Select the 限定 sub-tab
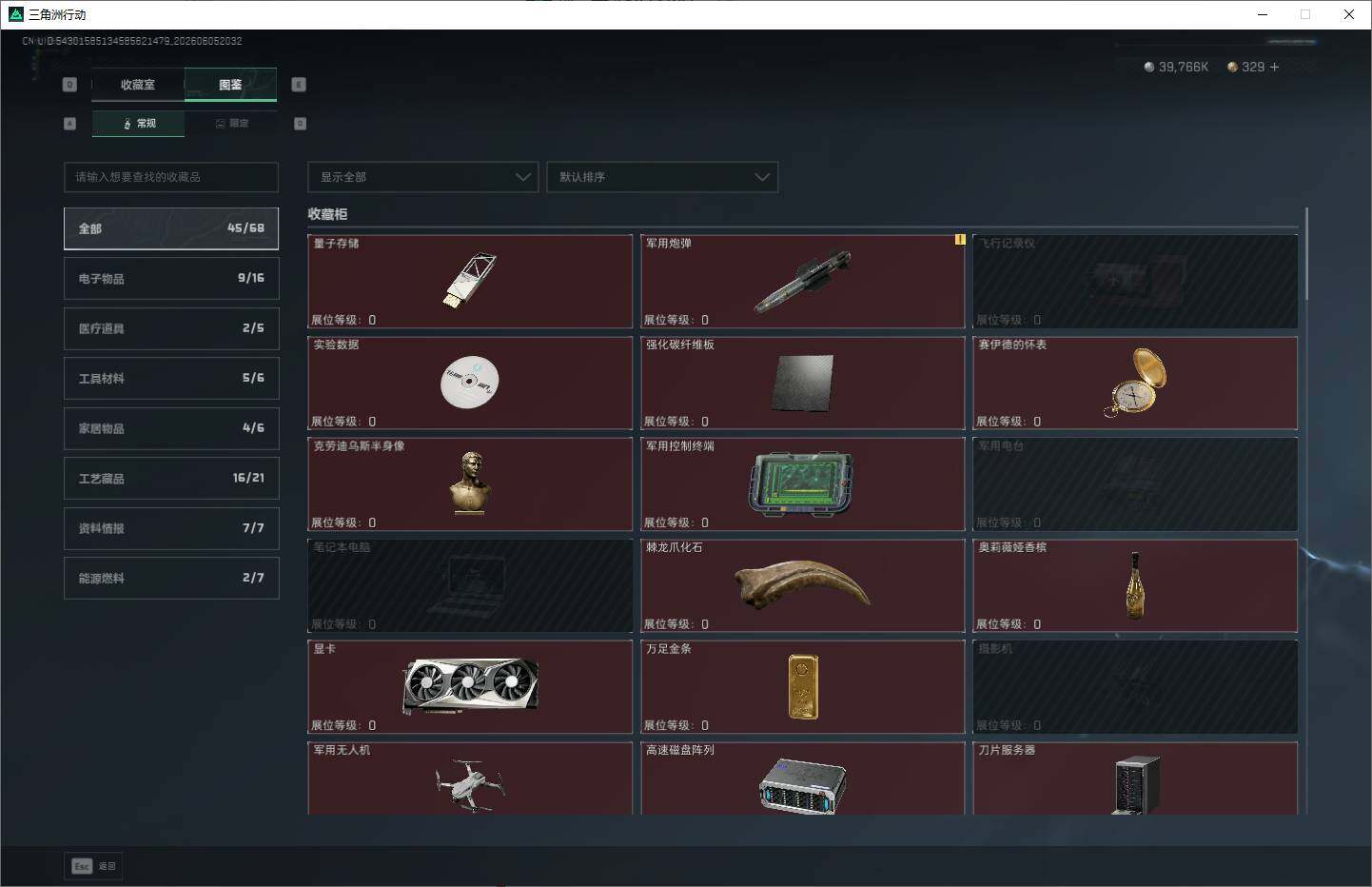Viewport: 1372px width, 887px height. [x=231, y=124]
